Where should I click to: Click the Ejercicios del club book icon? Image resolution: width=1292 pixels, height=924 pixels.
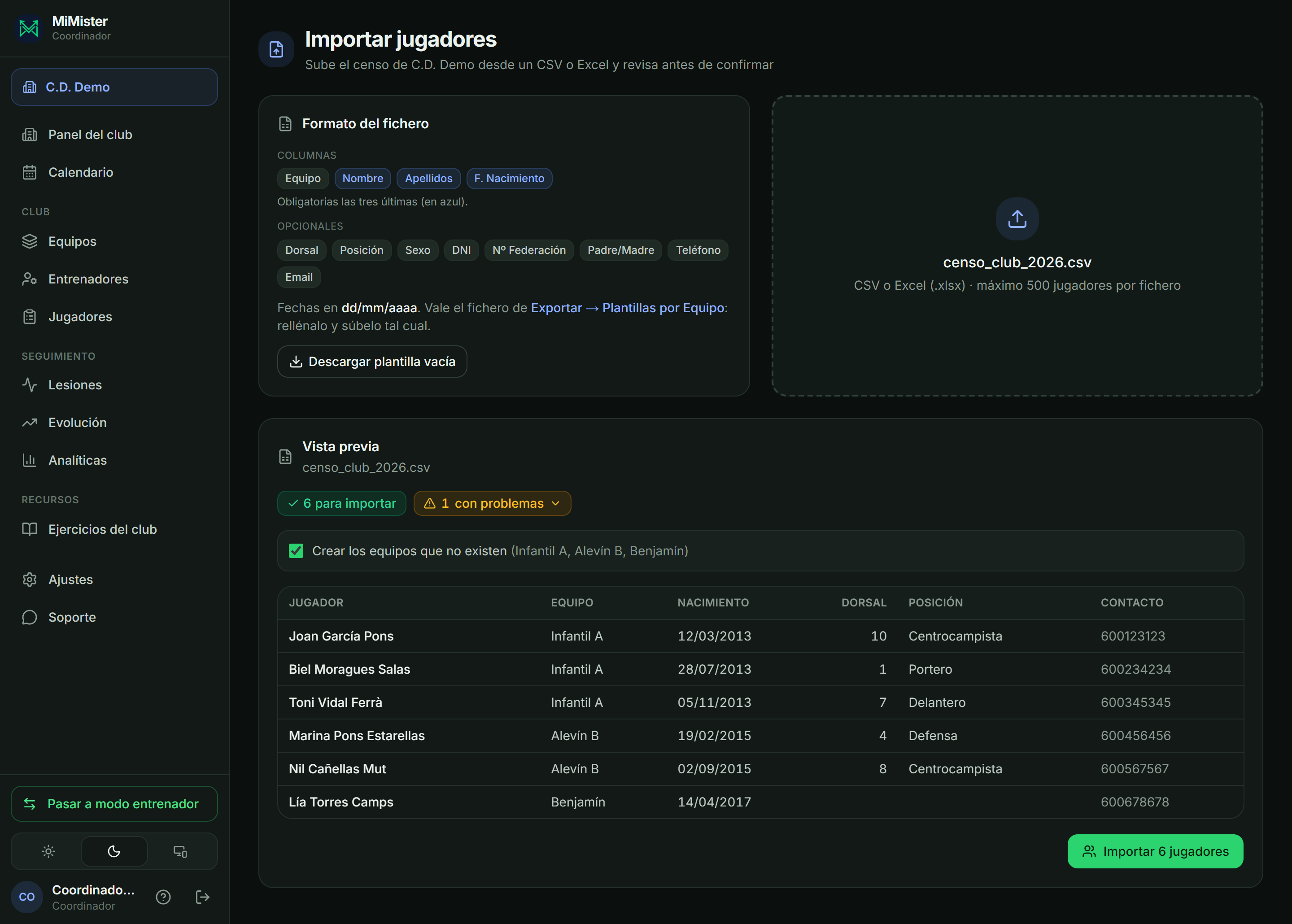pyautogui.click(x=30, y=529)
